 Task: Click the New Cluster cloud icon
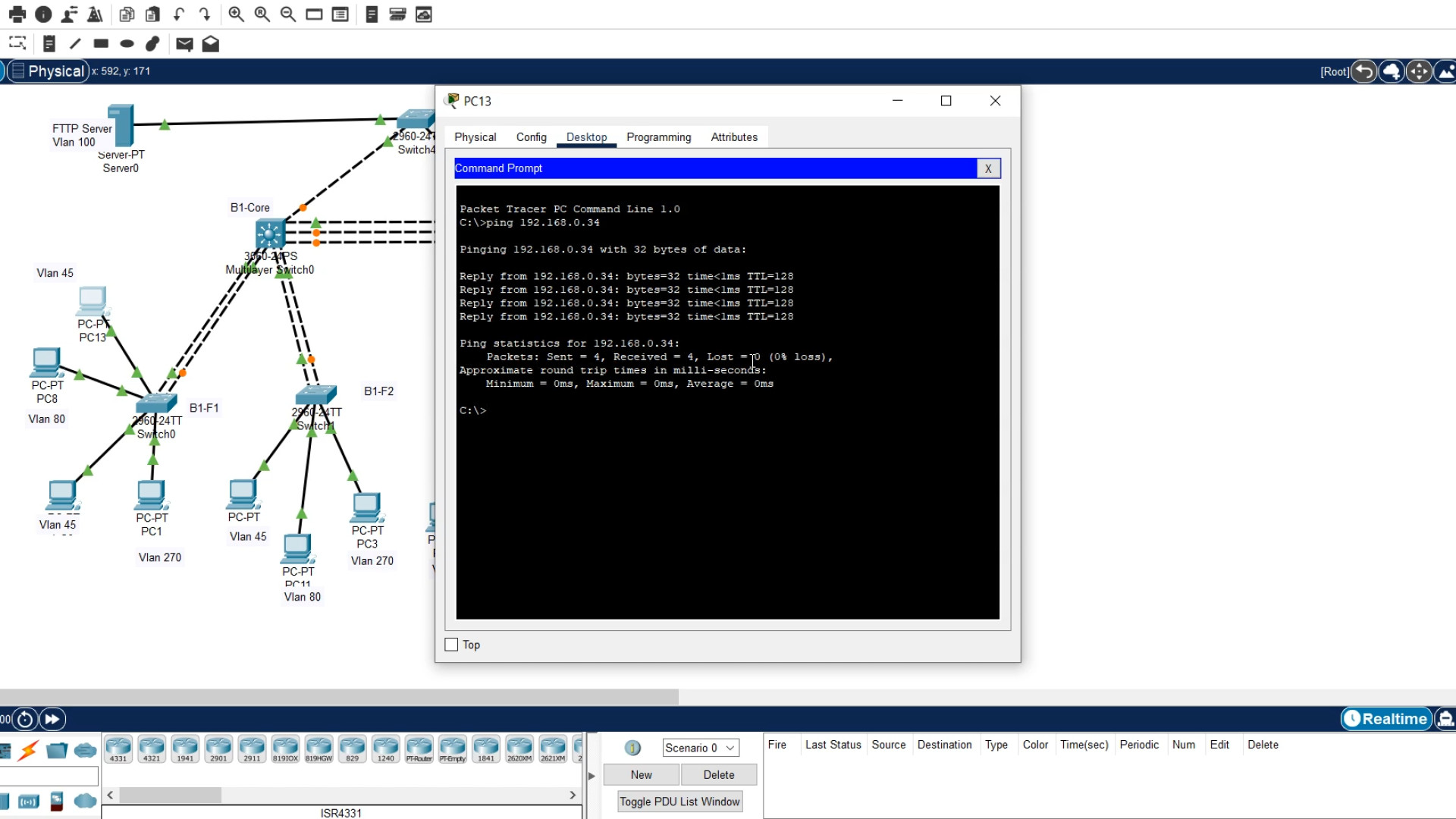tap(1392, 71)
